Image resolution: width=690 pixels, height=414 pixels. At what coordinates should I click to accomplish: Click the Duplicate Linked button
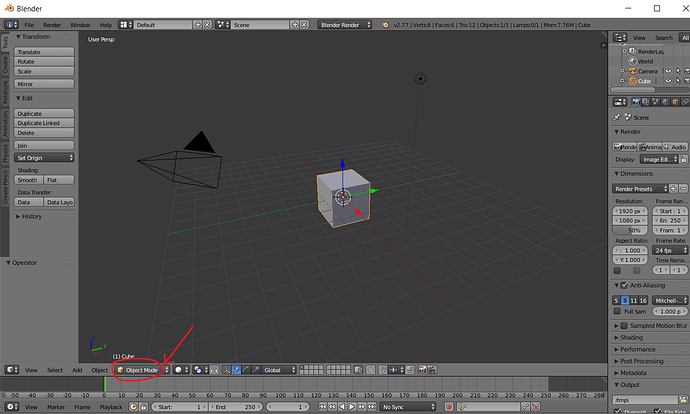(x=44, y=123)
